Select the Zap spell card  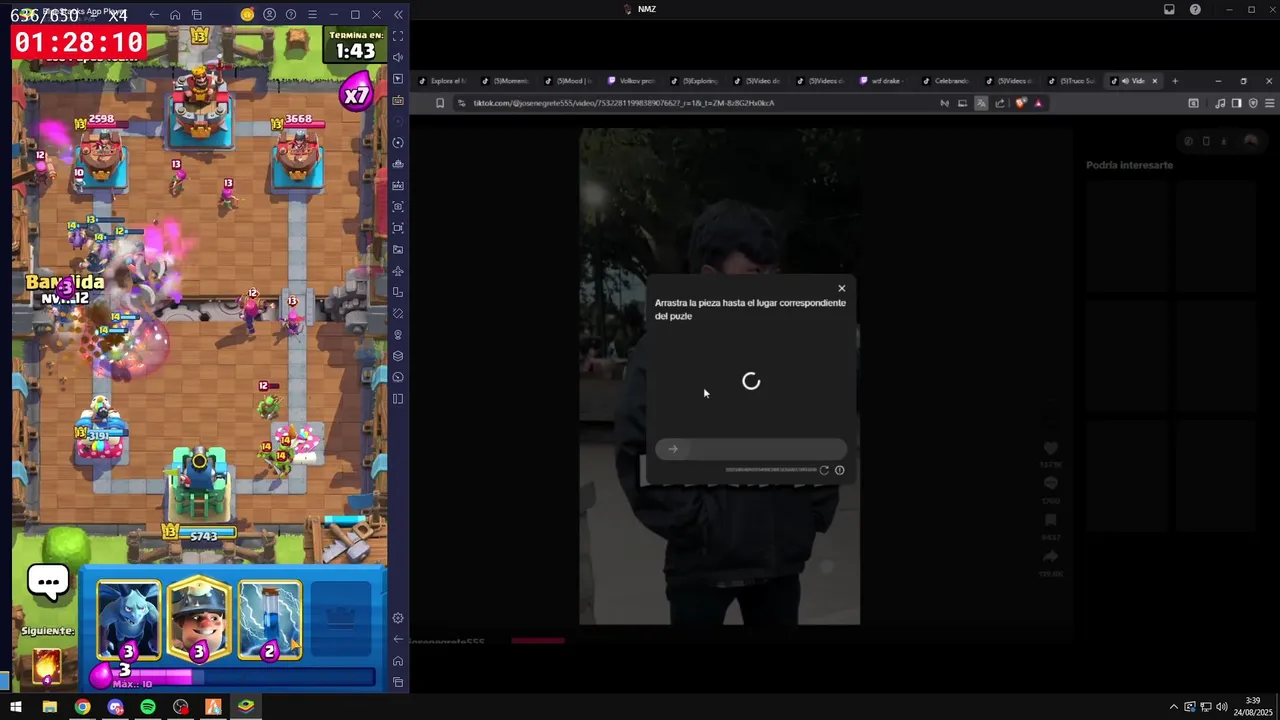point(270,620)
